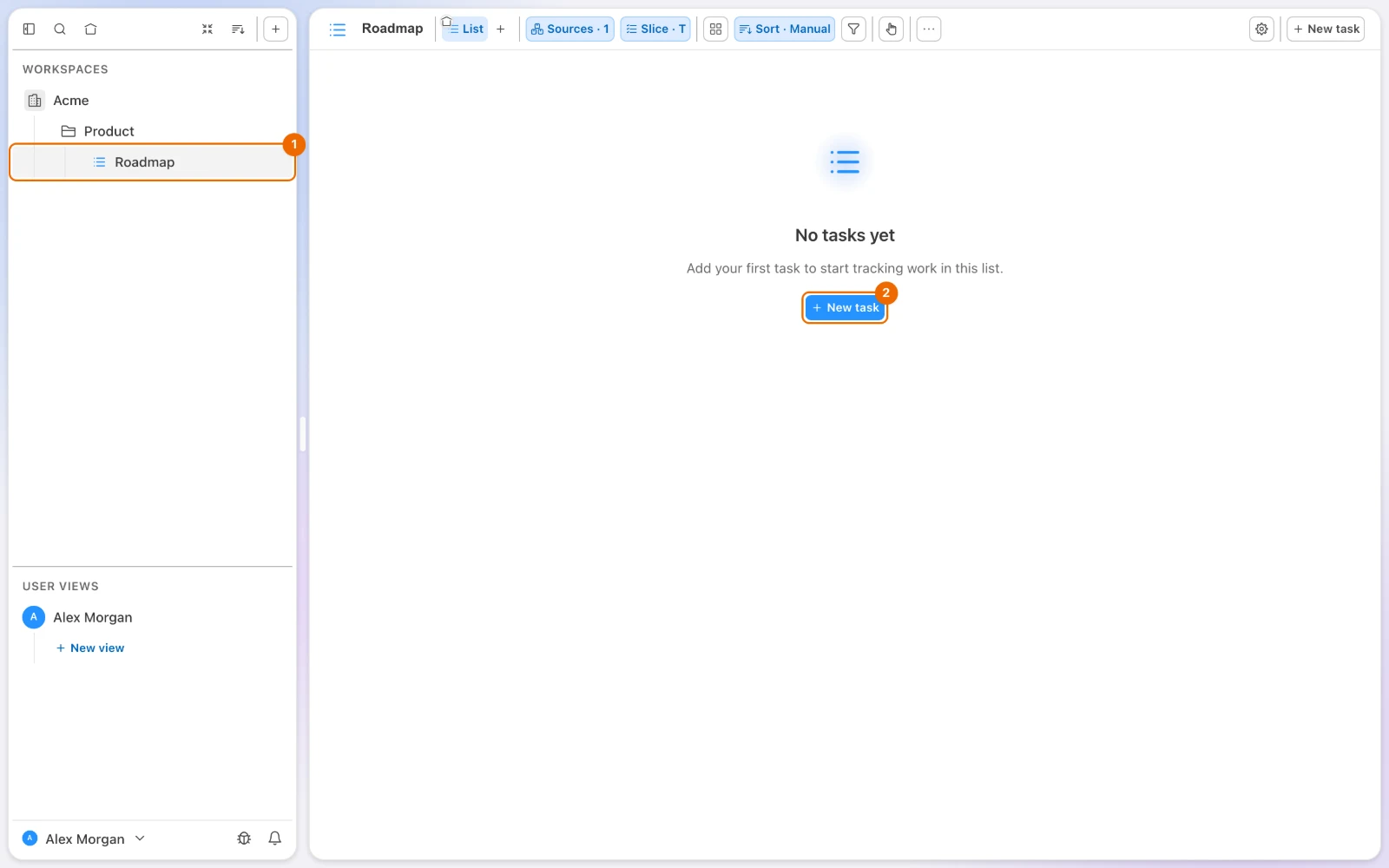Add a new view with plus tab
The image size is (1389, 868).
pos(500,29)
